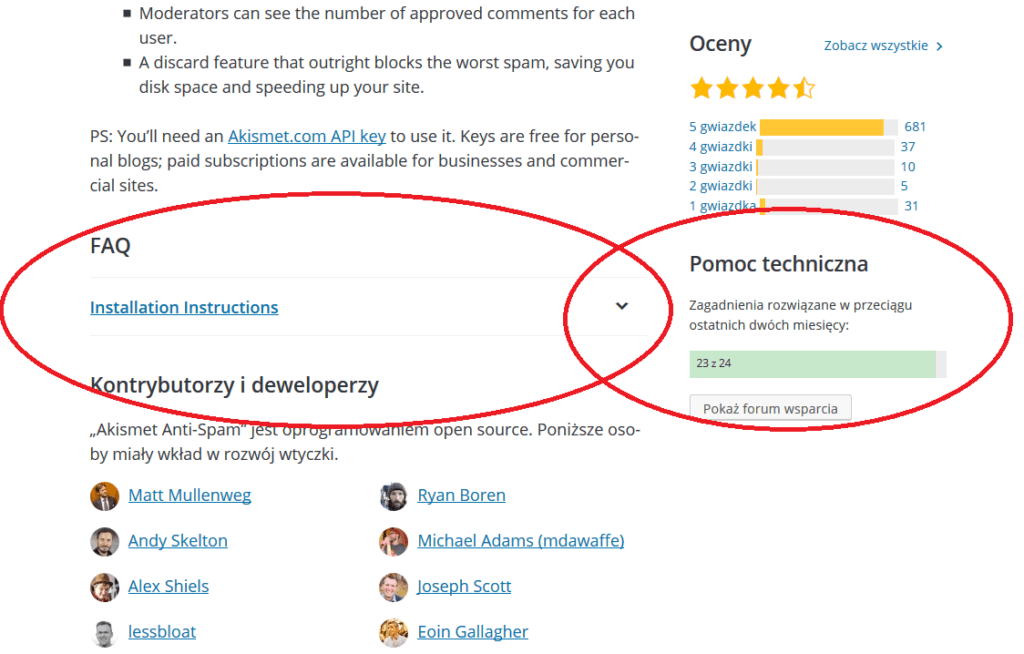Screen dimensions: 1024x654
Task: Click the 681 ratings count
Action: 915,127
